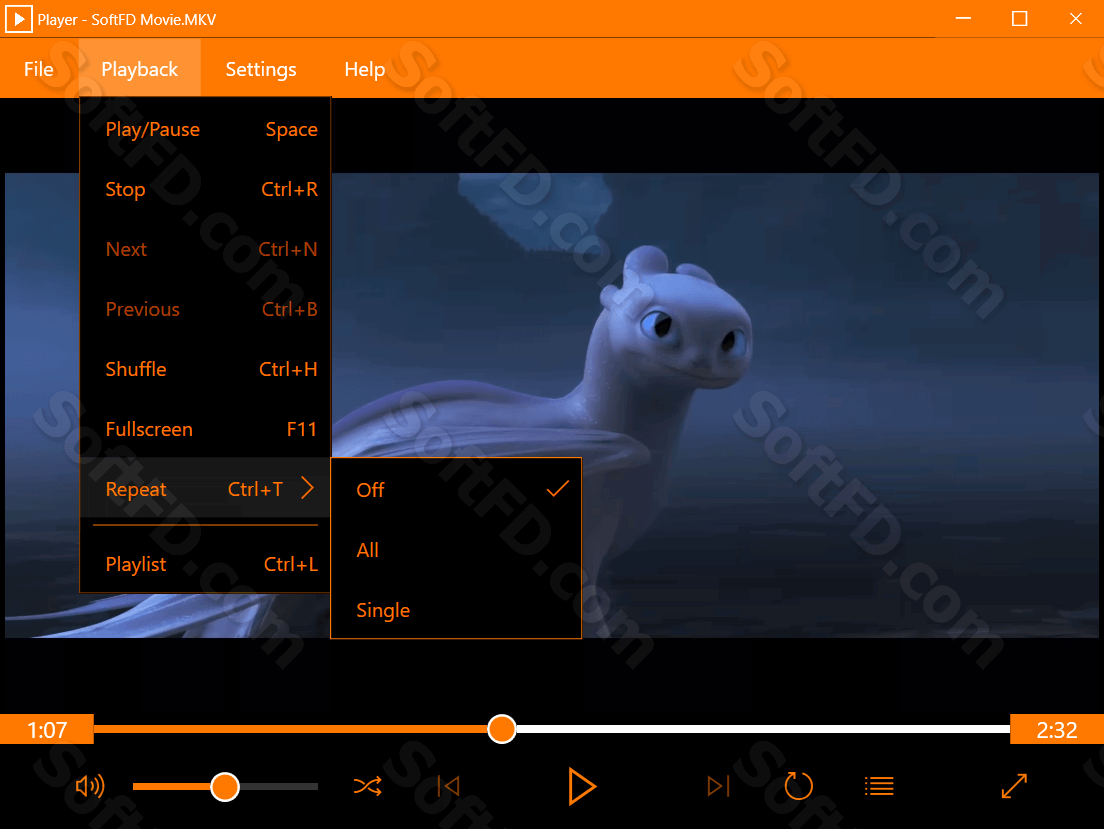Image resolution: width=1104 pixels, height=829 pixels.
Task: Toggle shuffle using the crossed-arrows icon
Action: (368, 786)
